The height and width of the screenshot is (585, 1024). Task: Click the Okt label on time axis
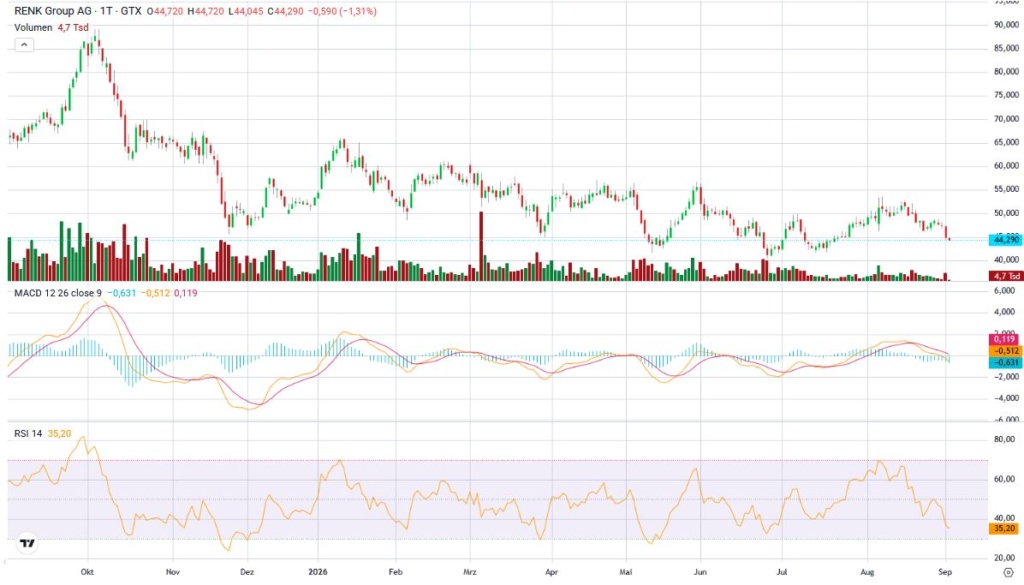tap(87, 572)
